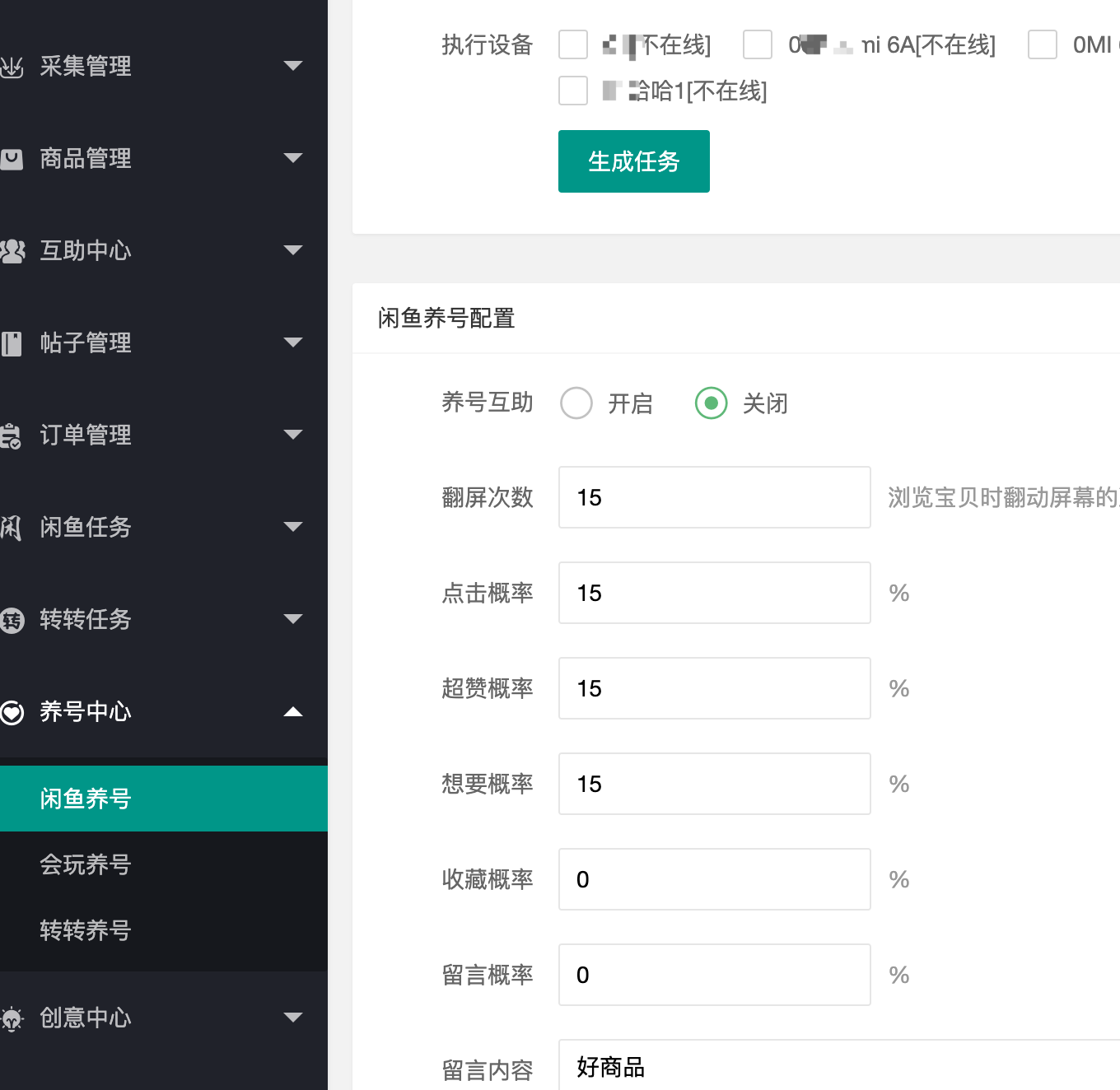Viewport: 1120px width, 1090px height.
Task: Expand the 订单管理 dropdown arrow
Action: [293, 435]
